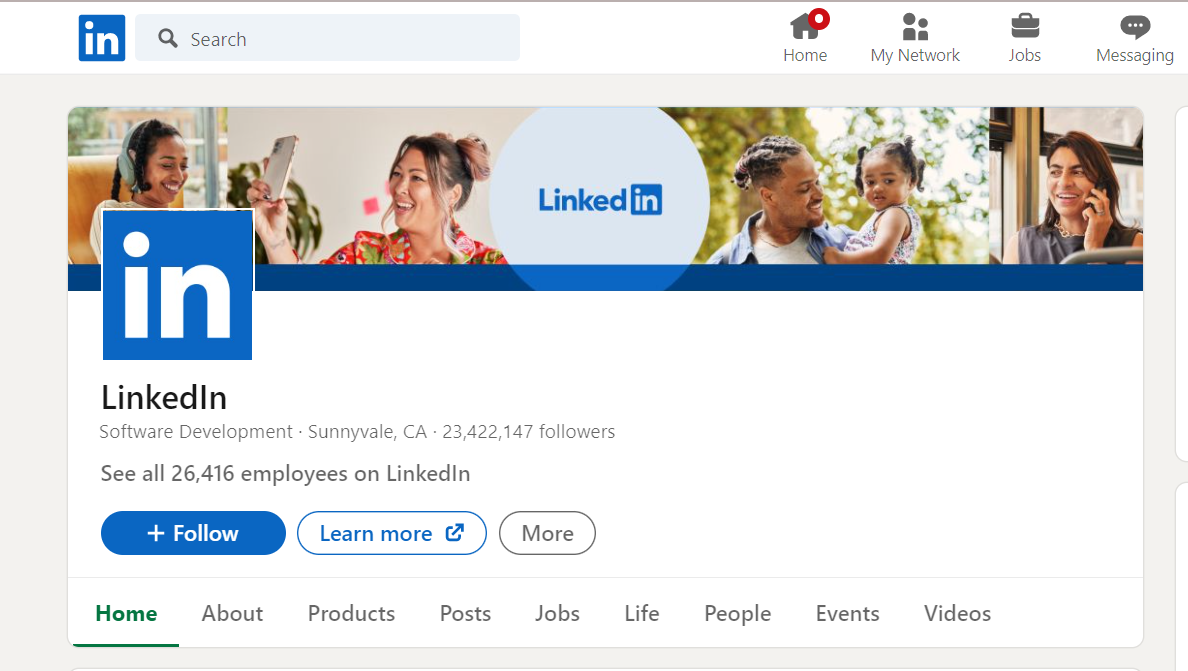The height and width of the screenshot is (671, 1188).
Task: Click the 23,422,147 followers text
Action: click(529, 432)
